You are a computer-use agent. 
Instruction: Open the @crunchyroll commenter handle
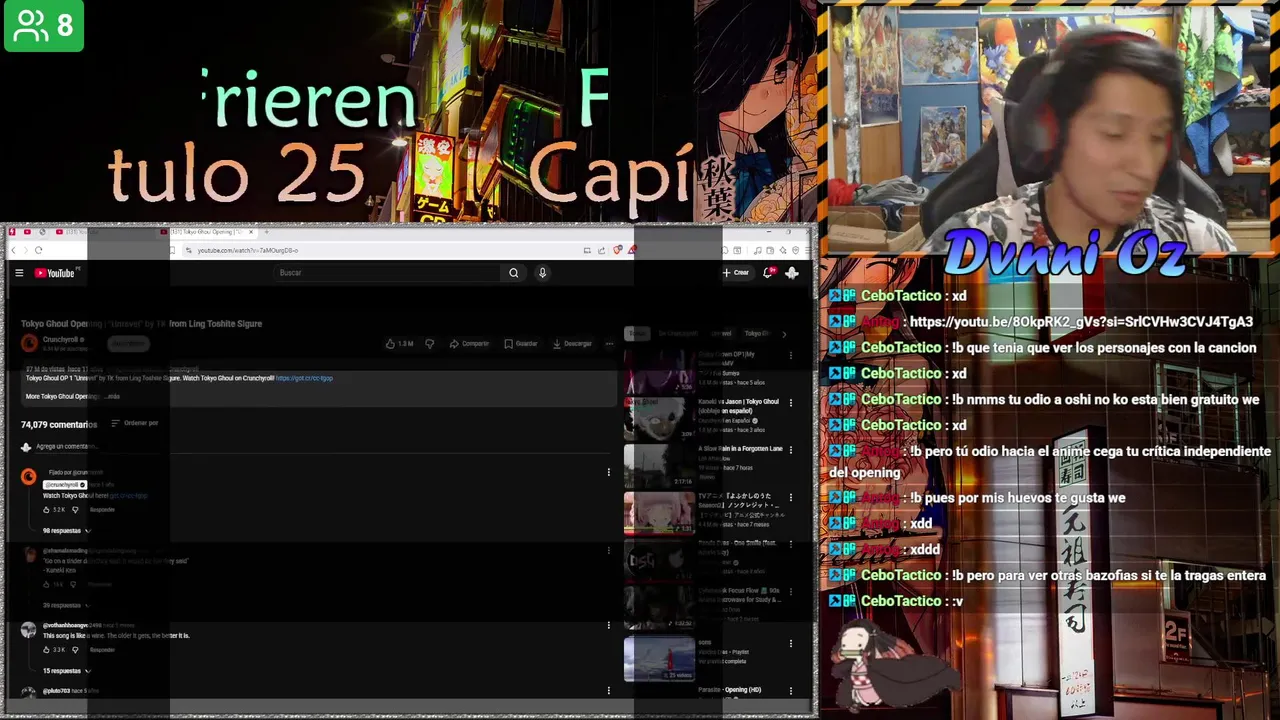tap(65, 485)
